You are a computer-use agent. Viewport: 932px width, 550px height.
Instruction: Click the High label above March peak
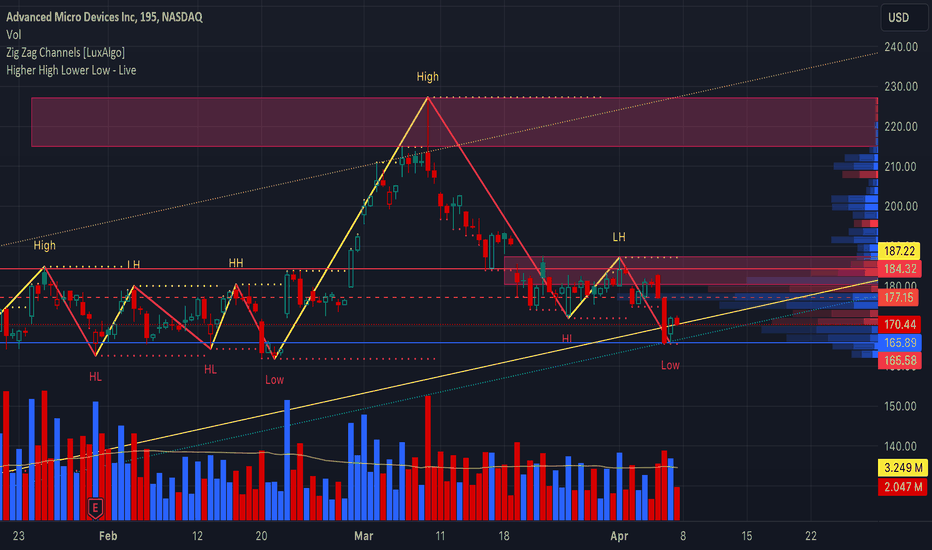click(427, 77)
